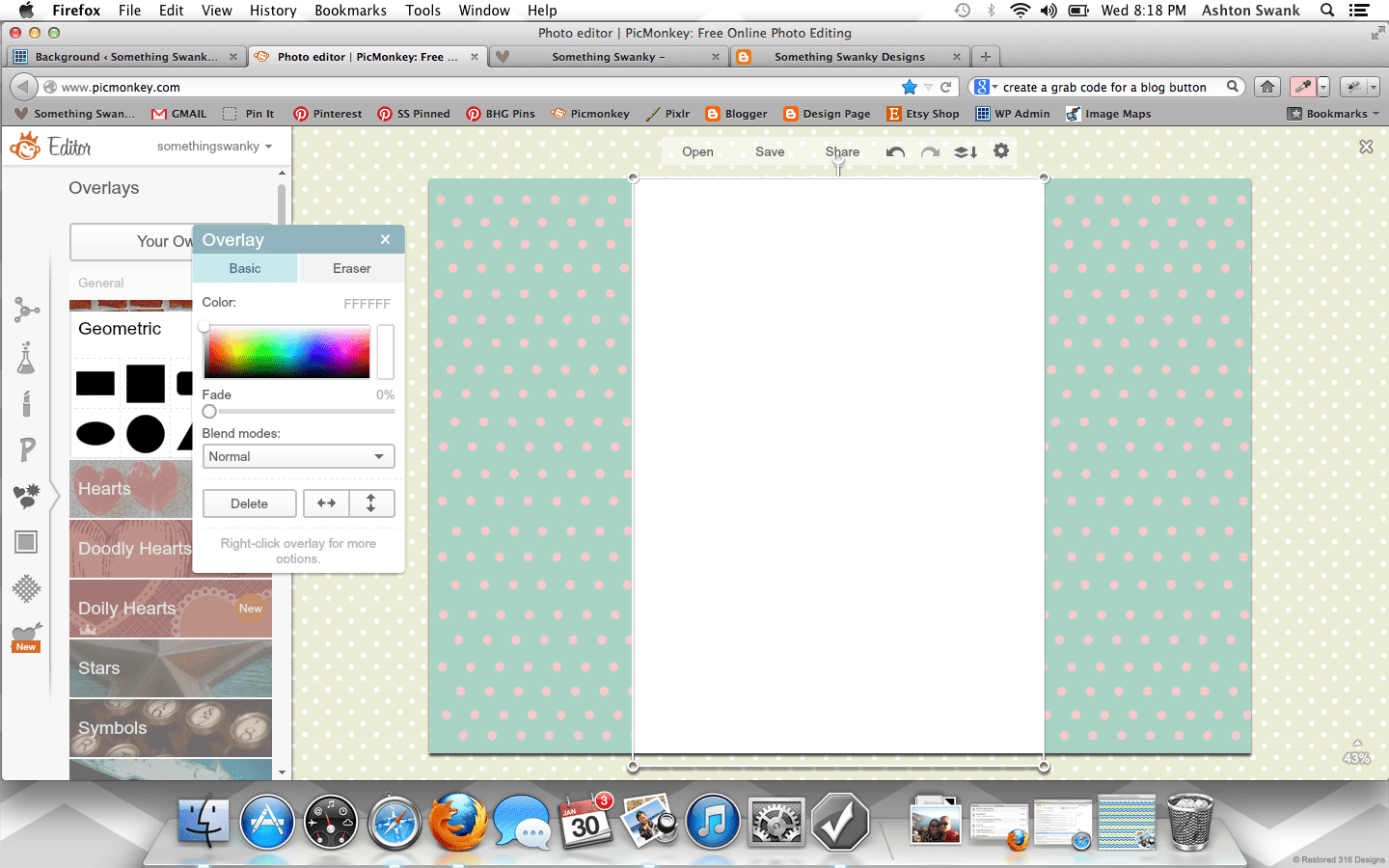Flip overlay horizontally
Screen dimensions: 1389x868
tap(326, 503)
